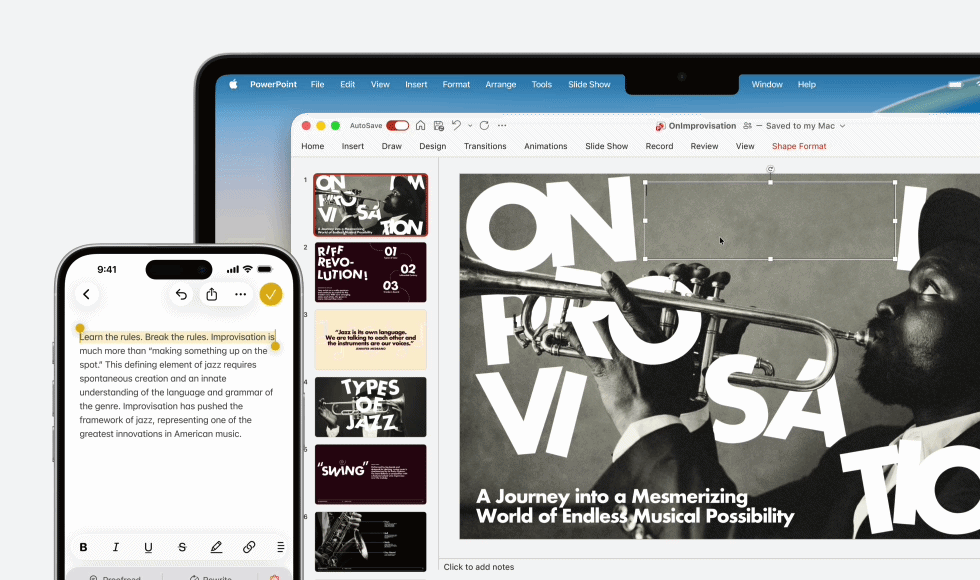
Task: Switch to the Transitions ribbon tab
Action: 485,146
